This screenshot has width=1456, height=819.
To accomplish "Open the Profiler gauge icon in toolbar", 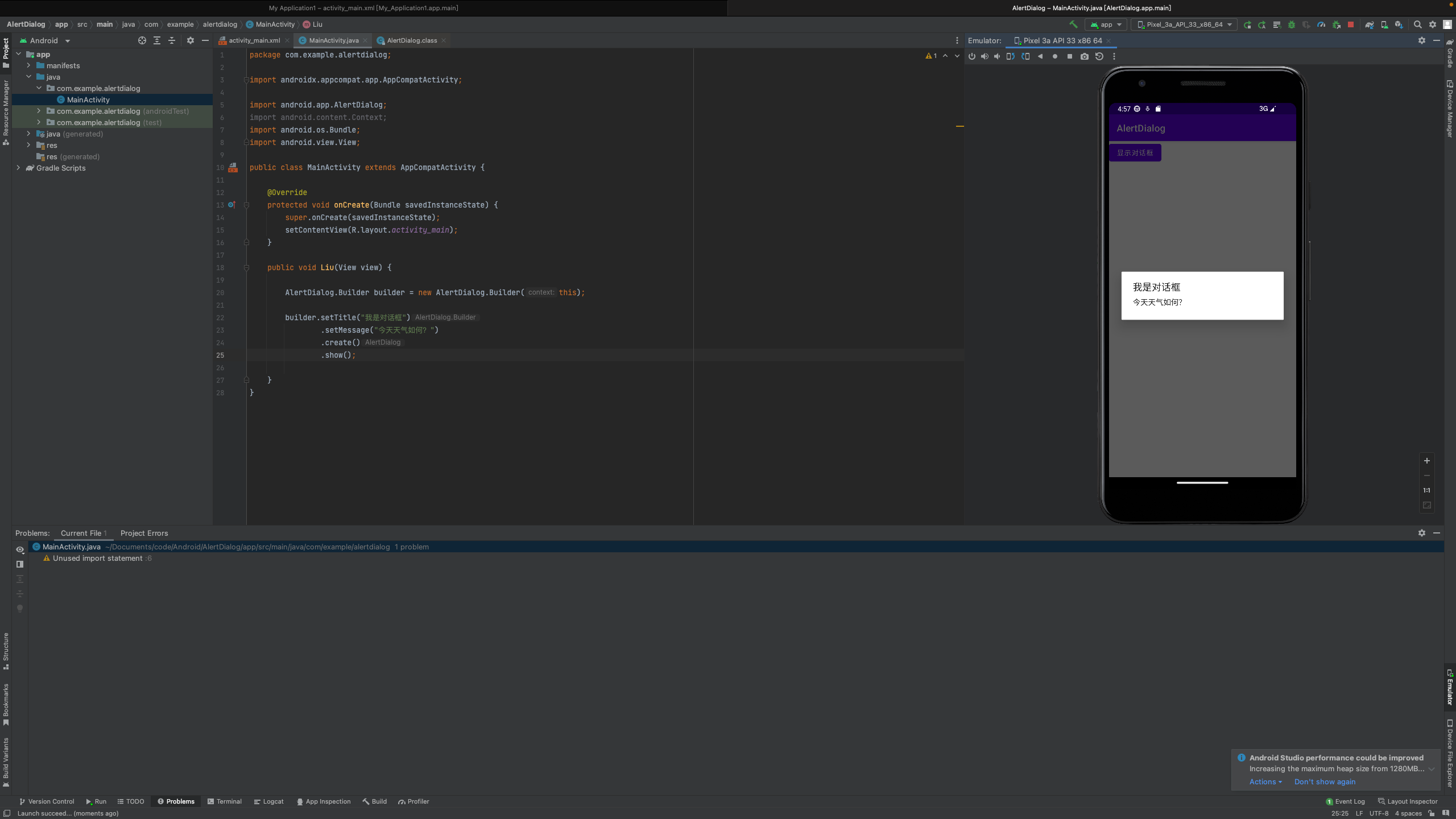I will 1321,24.
